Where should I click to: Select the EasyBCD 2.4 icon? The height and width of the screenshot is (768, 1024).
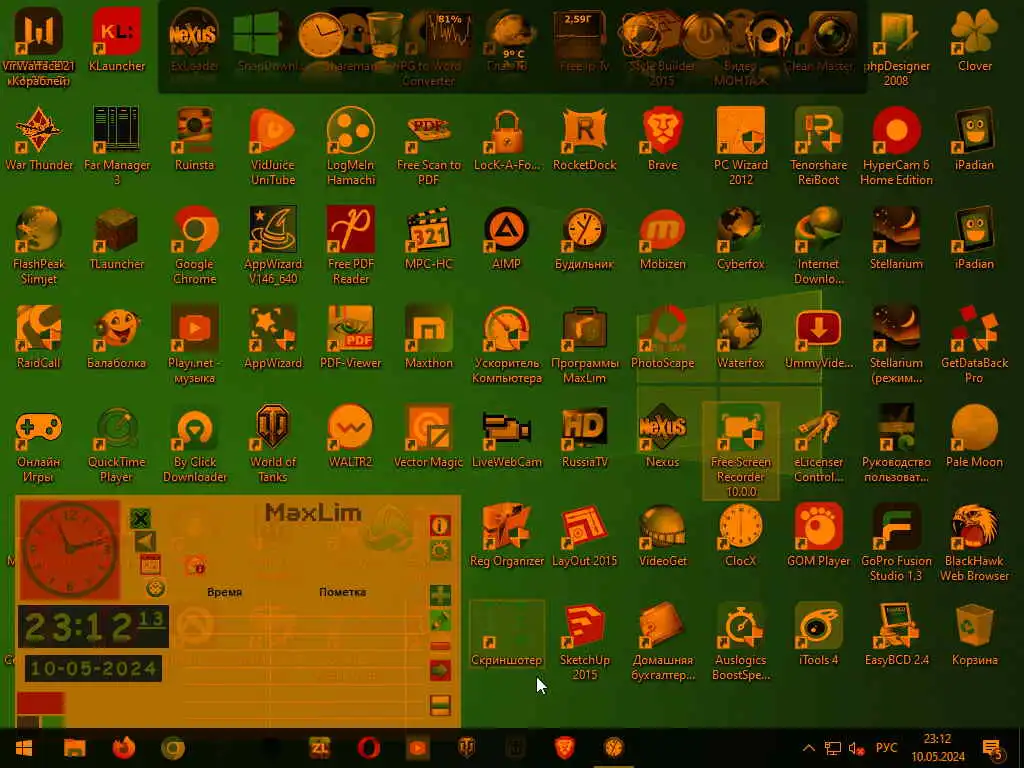(896, 635)
